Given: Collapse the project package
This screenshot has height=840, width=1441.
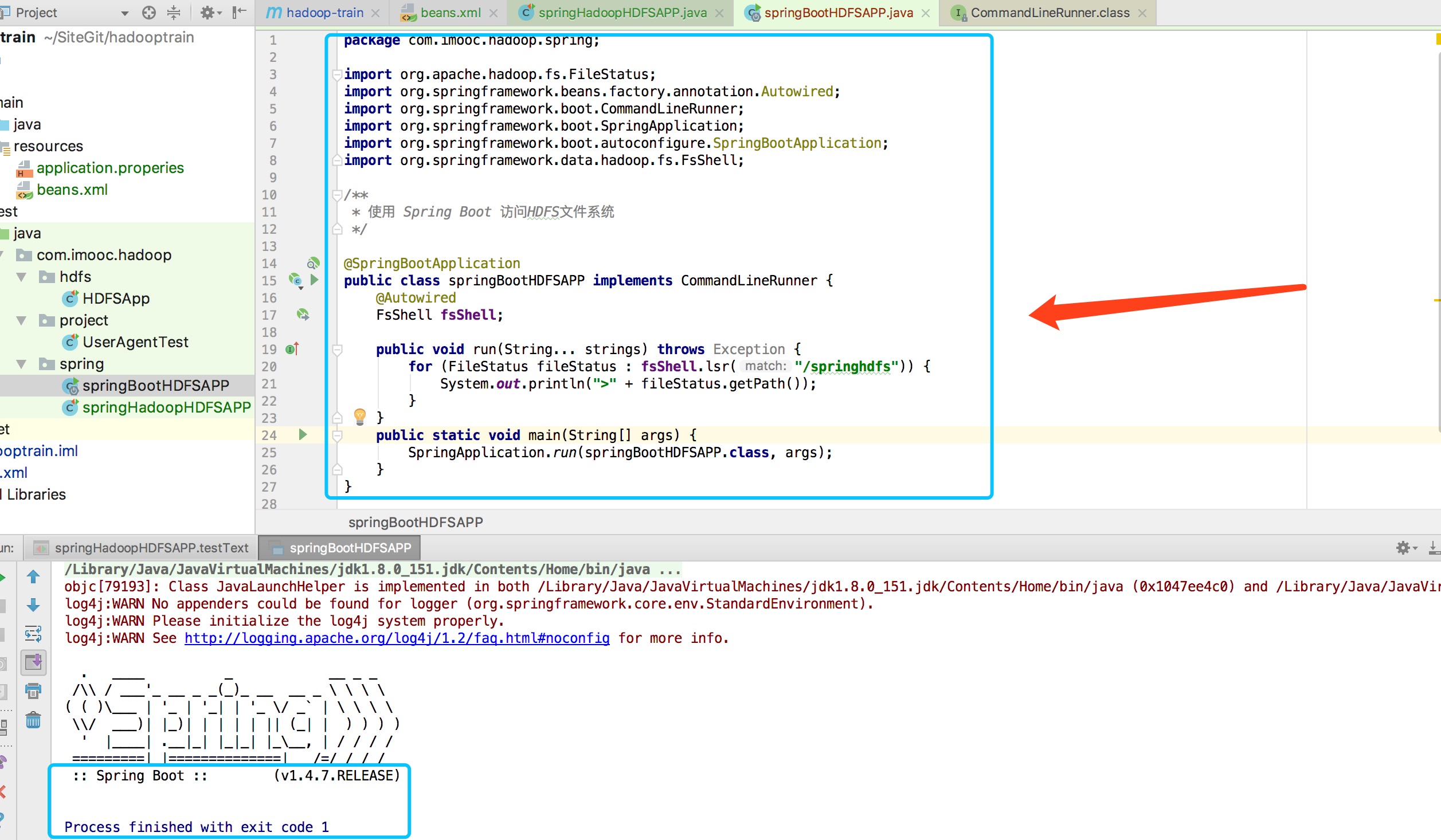Looking at the screenshot, I should [x=22, y=320].
